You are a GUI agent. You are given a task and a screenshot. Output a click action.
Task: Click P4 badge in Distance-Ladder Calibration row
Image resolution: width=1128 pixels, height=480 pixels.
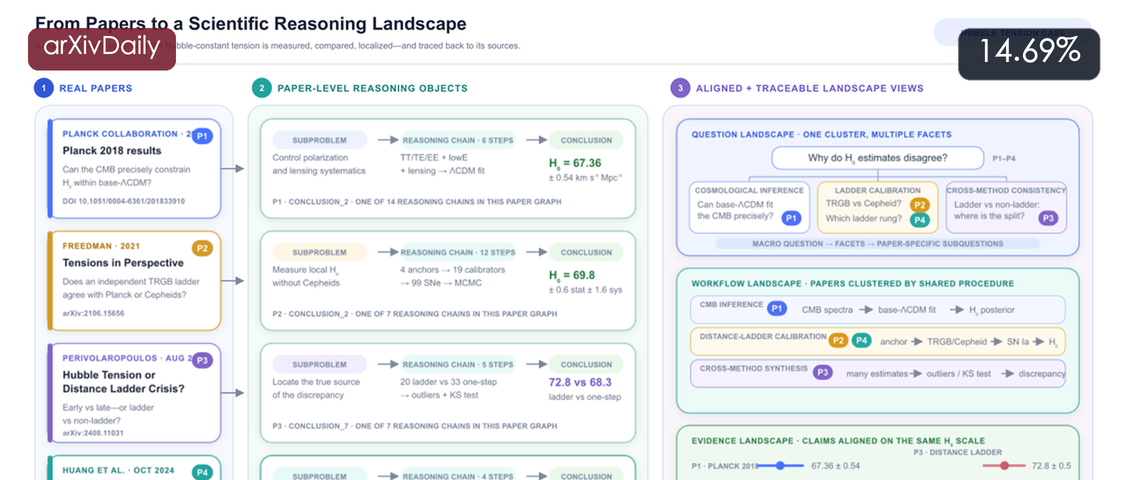(861, 340)
